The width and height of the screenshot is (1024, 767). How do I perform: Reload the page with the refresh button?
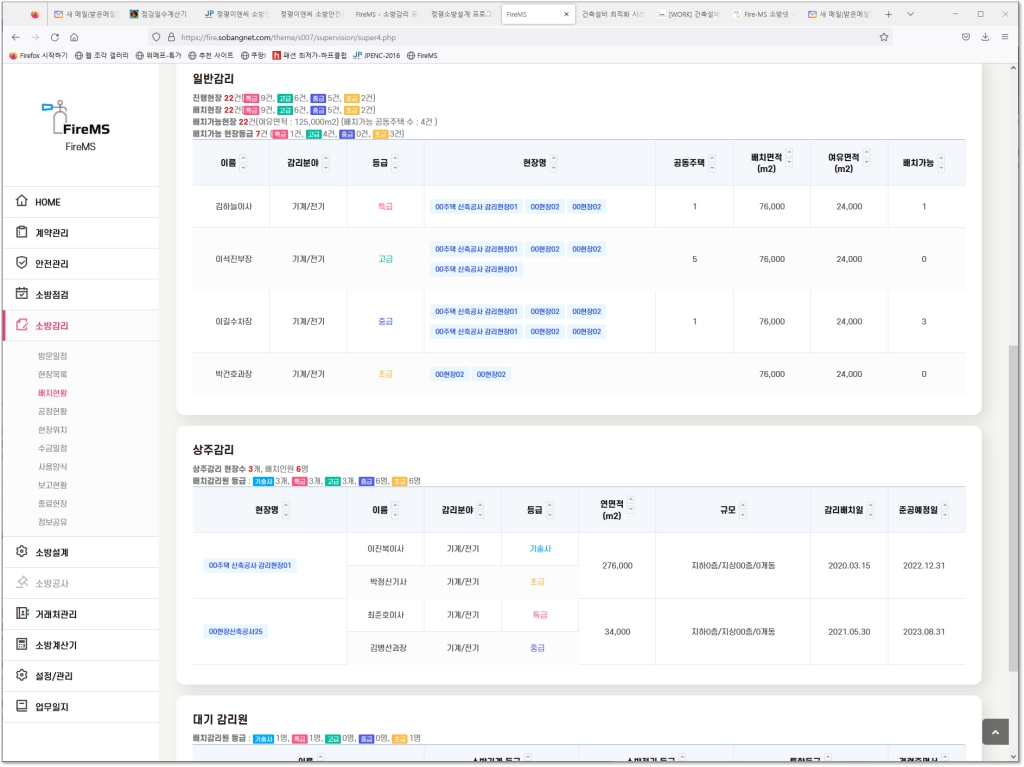pyautogui.click(x=54, y=37)
